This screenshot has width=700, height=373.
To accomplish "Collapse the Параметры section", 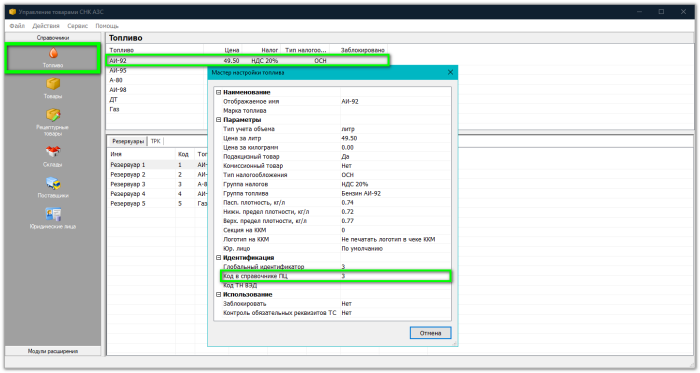I will point(219,120).
